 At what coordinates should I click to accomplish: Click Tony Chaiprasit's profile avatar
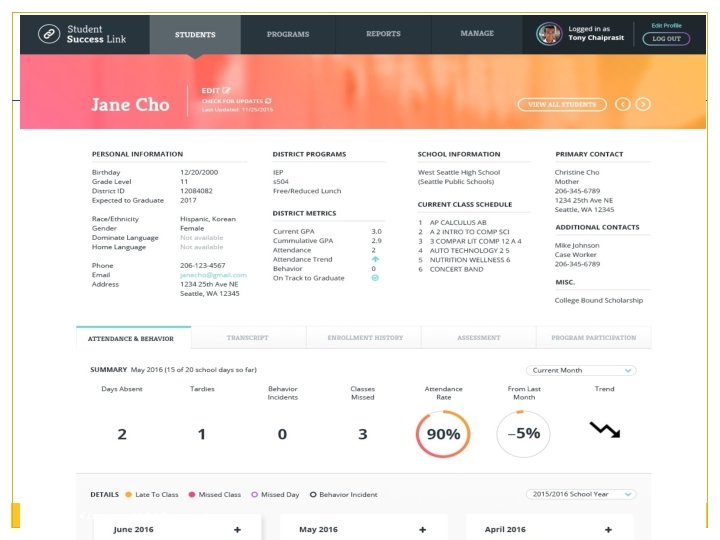(549, 34)
